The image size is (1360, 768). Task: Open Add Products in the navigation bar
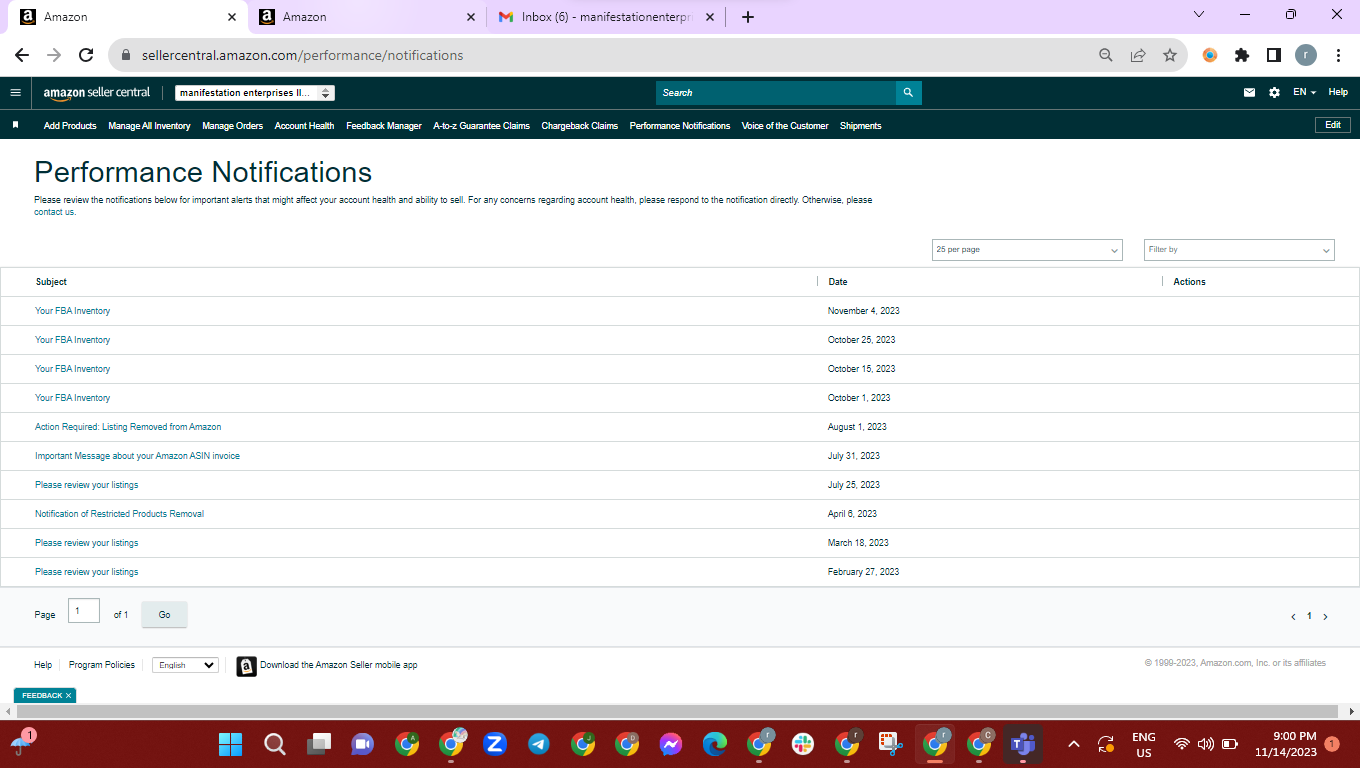coord(70,126)
